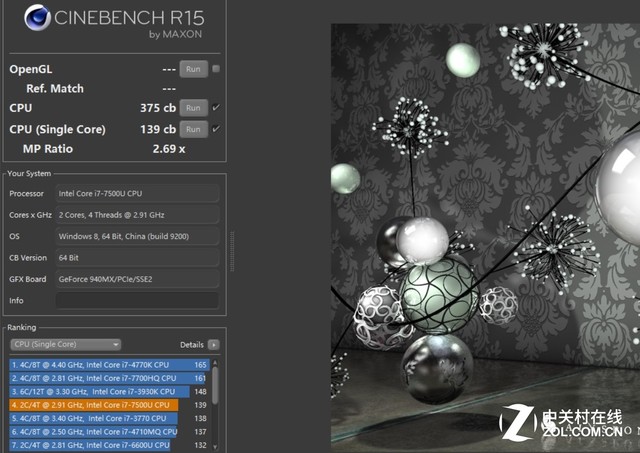Select highlighted row Intel Core i7-7500U CPU

pos(109,405)
